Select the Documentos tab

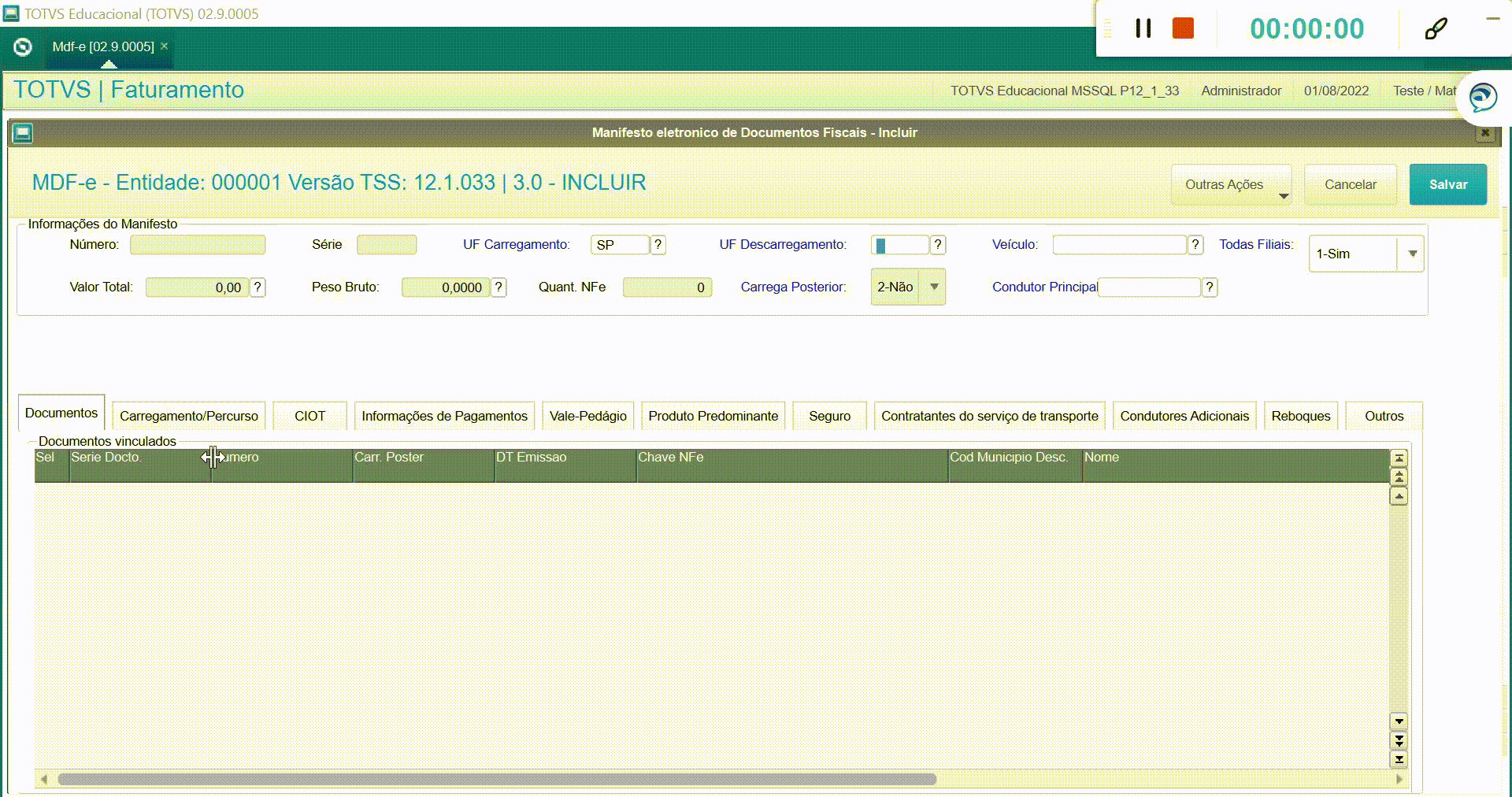[61, 413]
